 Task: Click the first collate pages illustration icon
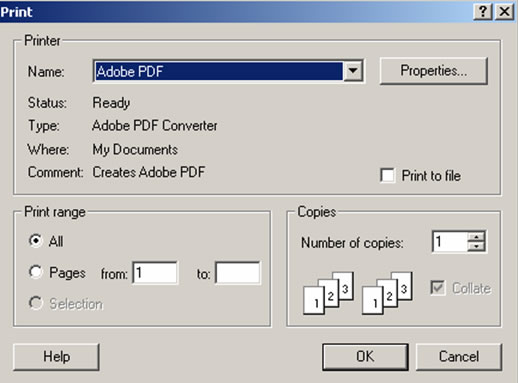coord(329,293)
